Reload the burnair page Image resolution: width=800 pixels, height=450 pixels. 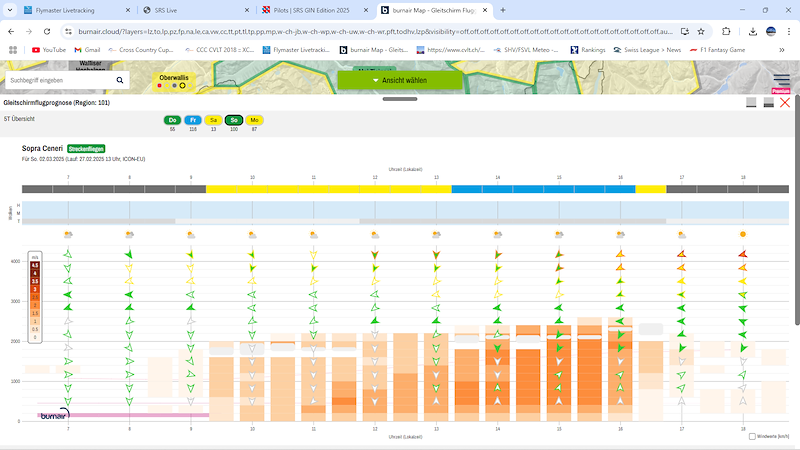[47, 32]
